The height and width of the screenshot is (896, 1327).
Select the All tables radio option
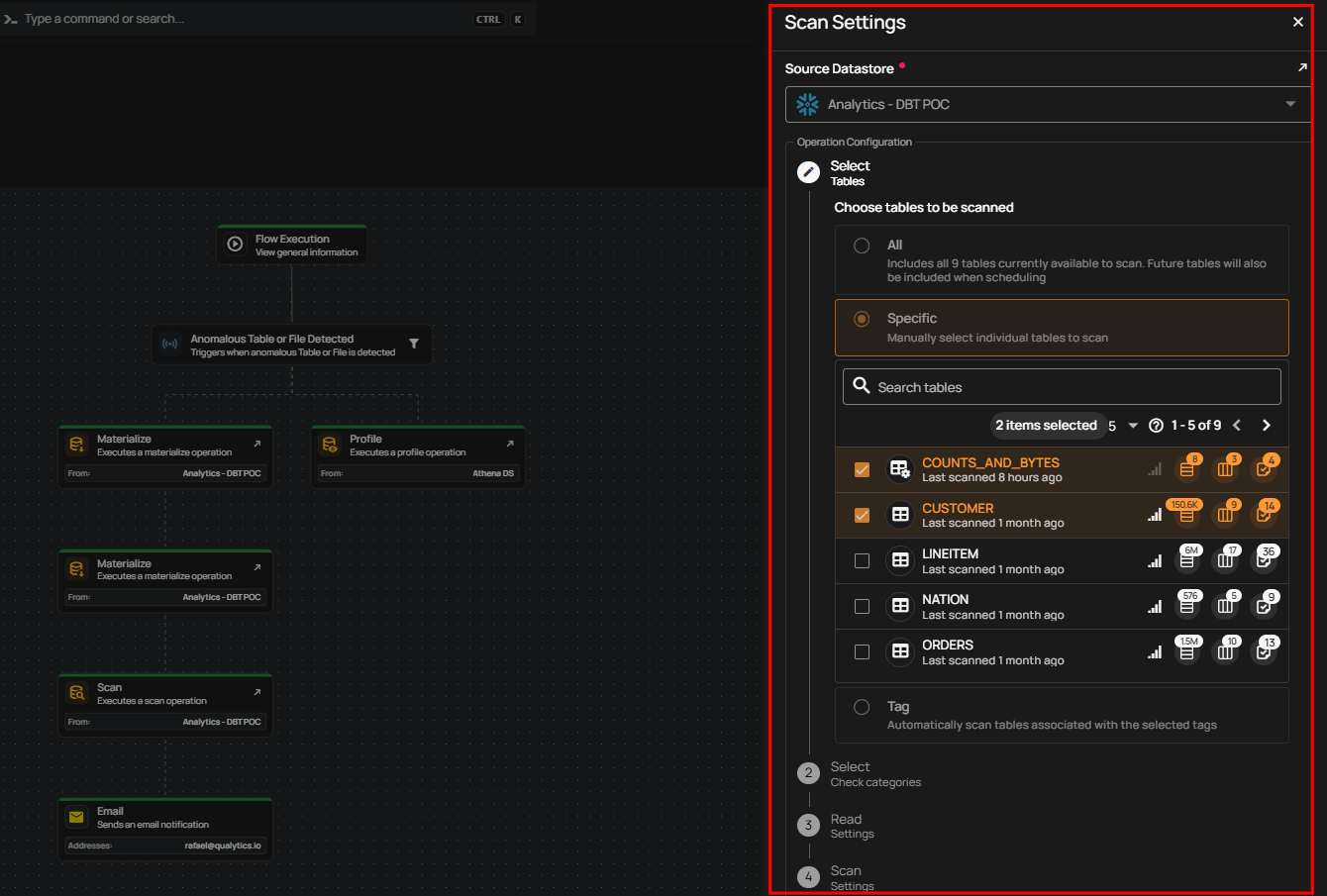[862, 246]
